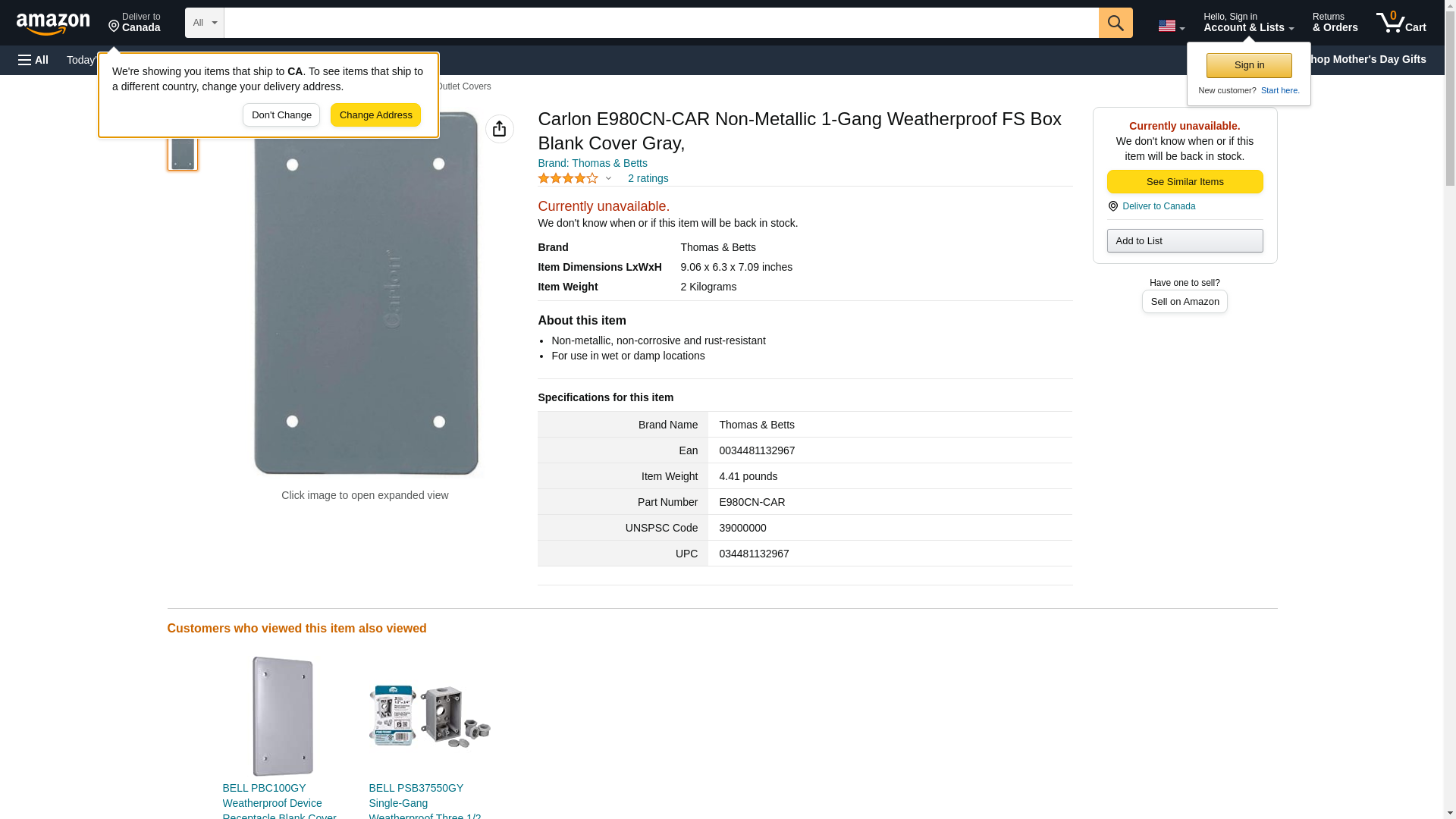The height and width of the screenshot is (819, 1456).
Task: Click the four-star rating stars
Action: [x=567, y=178]
